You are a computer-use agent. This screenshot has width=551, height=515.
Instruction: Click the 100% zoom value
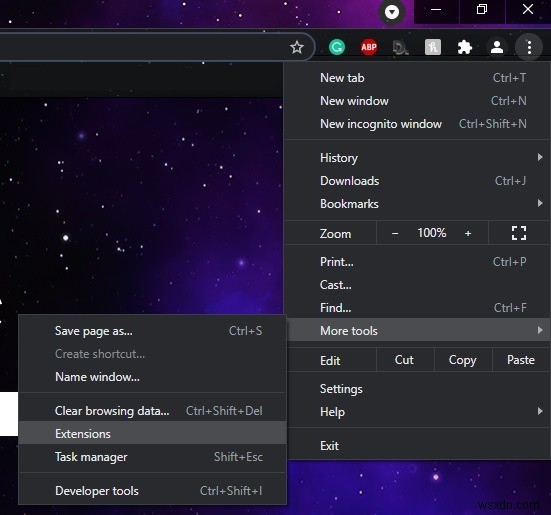click(x=432, y=233)
